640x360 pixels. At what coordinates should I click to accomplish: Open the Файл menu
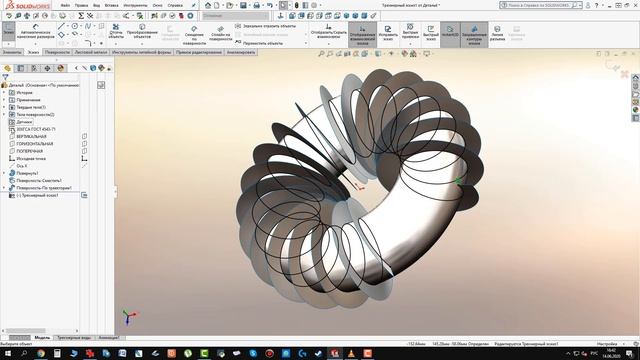pos(65,6)
